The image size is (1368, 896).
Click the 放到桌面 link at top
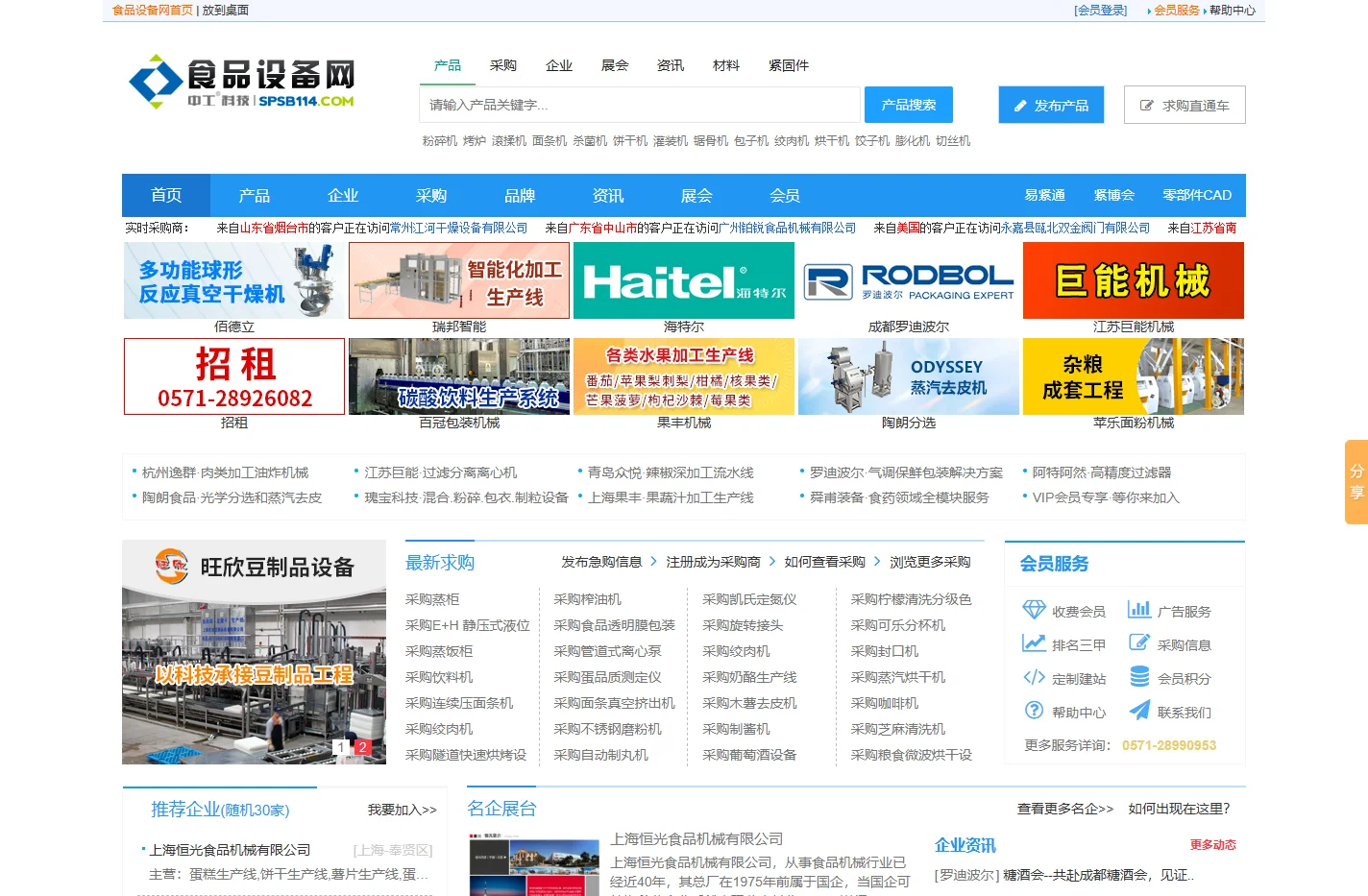[x=226, y=11]
